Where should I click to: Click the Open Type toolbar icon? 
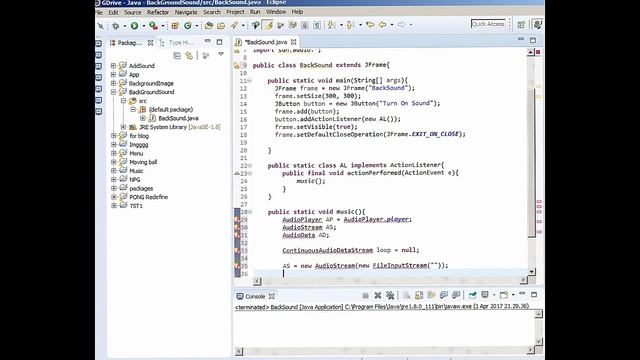[x=209, y=26]
